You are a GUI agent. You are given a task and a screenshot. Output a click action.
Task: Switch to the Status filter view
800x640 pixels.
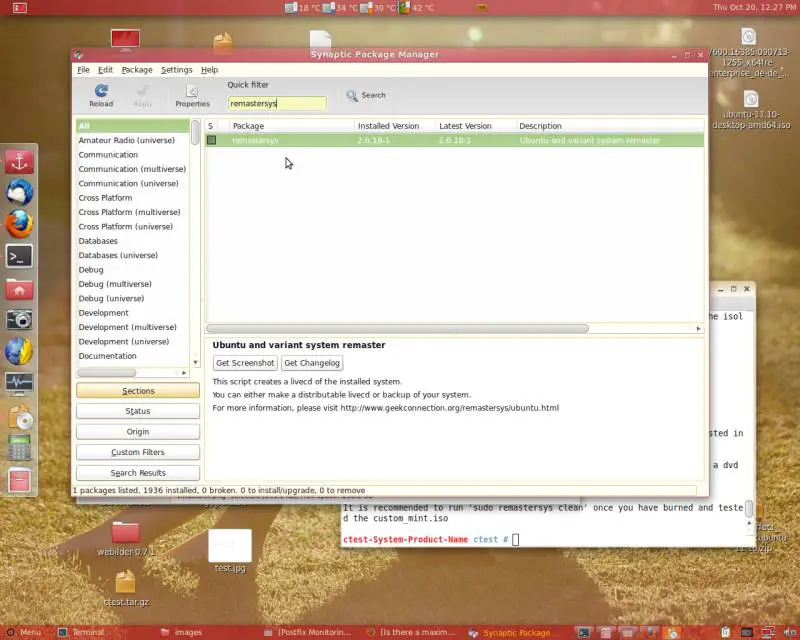[138, 411]
